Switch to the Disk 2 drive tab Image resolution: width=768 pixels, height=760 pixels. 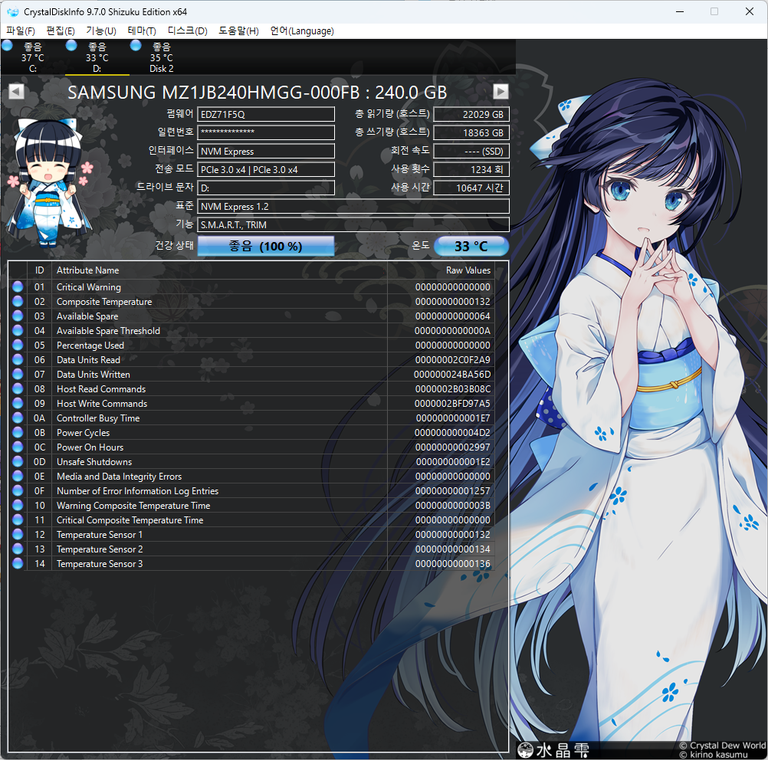point(161,58)
